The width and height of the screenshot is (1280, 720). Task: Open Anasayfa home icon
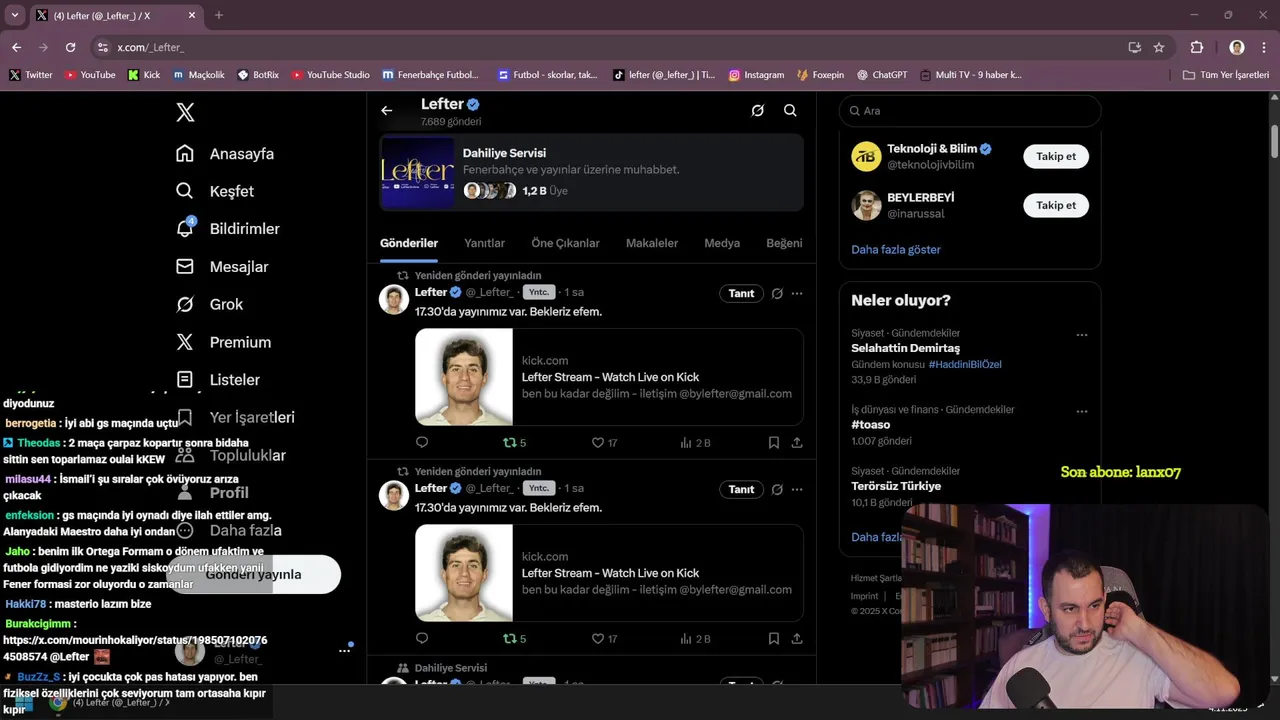pyautogui.click(x=185, y=153)
